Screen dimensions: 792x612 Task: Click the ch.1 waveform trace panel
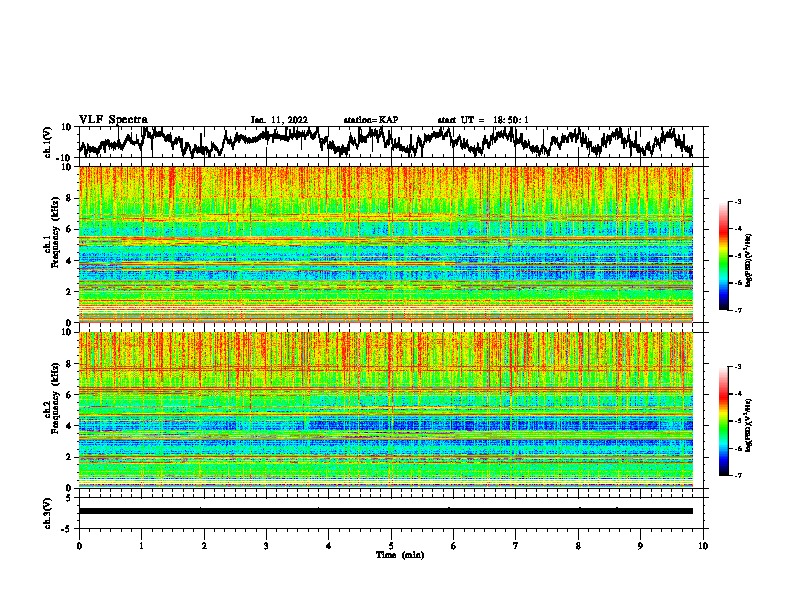coord(393,142)
